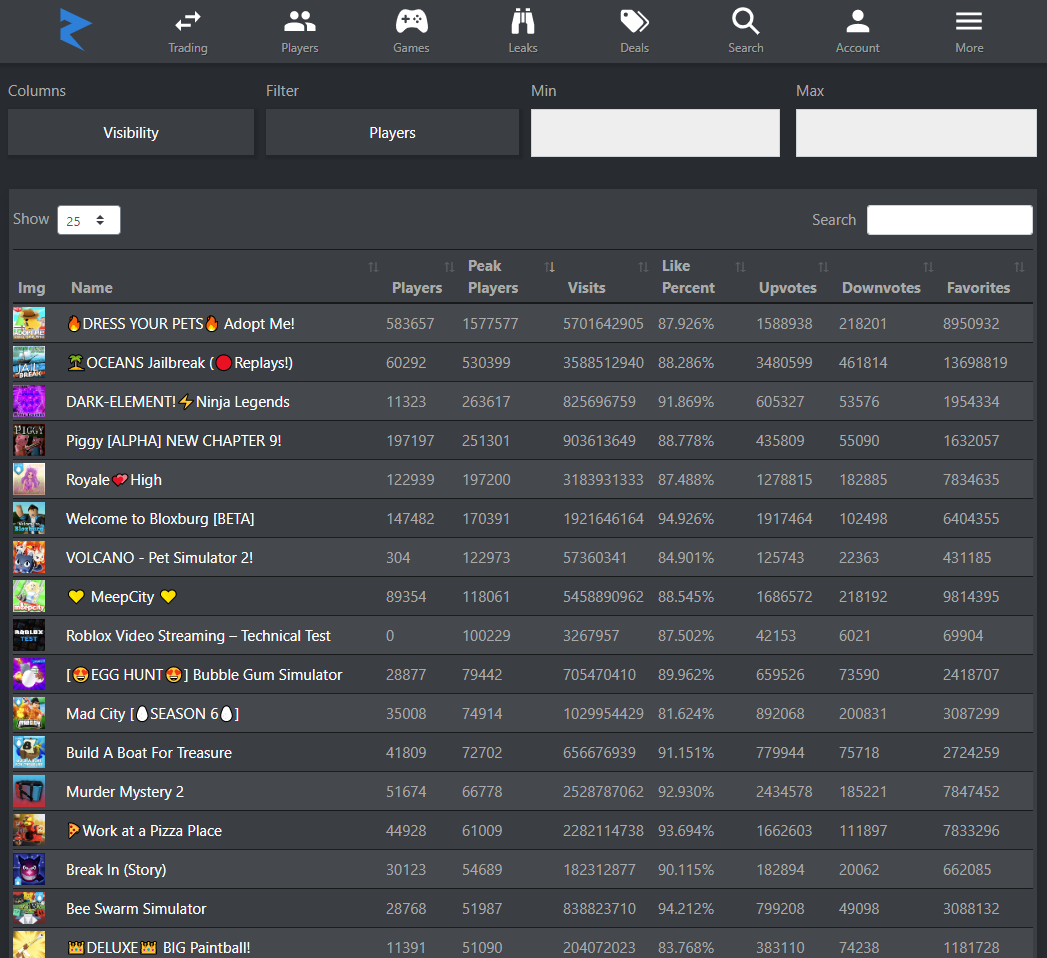1047x958 pixels.
Task: Sort table by Name column
Action: point(91,288)
